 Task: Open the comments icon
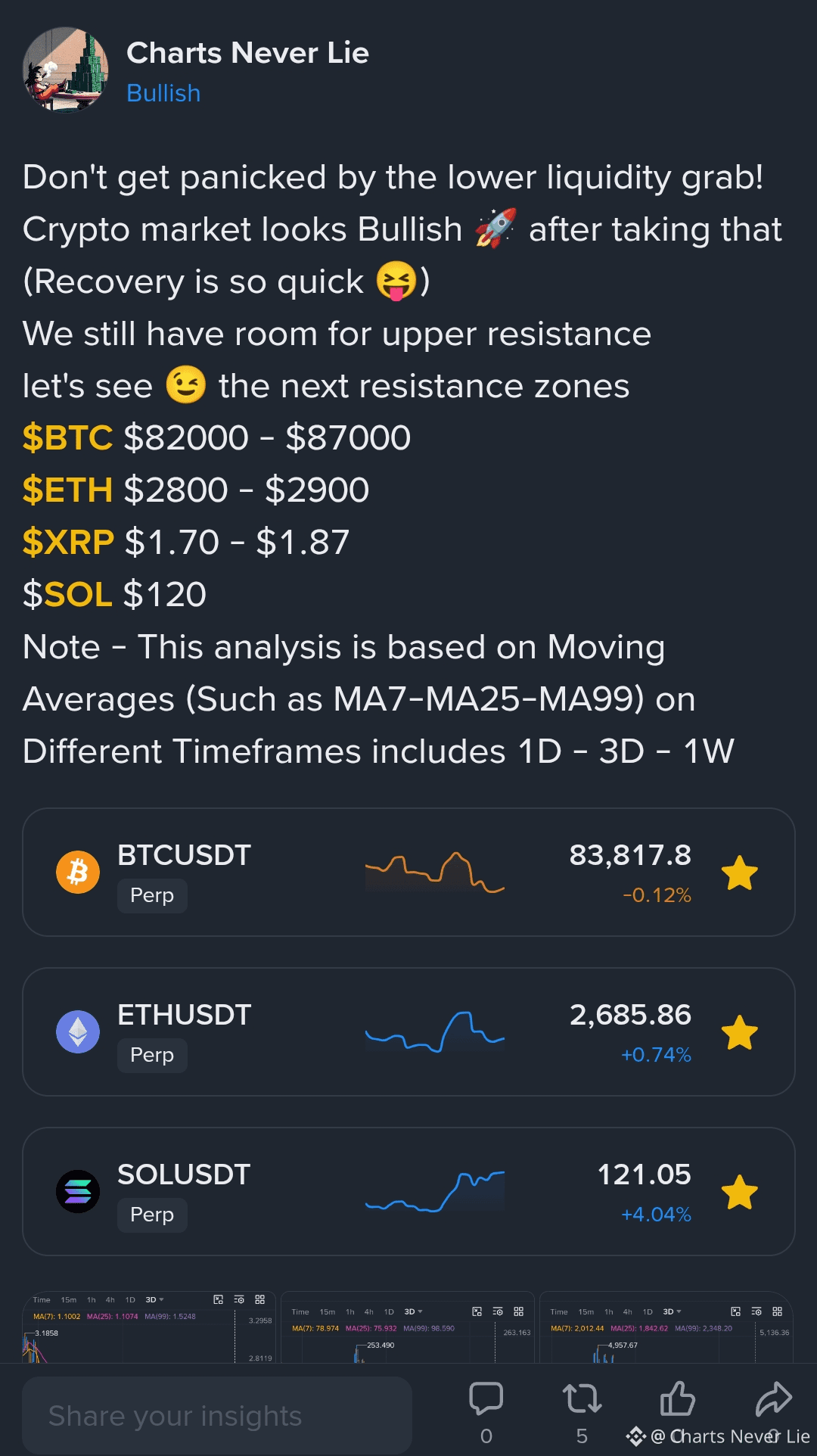pyautogui.click(x=486, y=1398)
